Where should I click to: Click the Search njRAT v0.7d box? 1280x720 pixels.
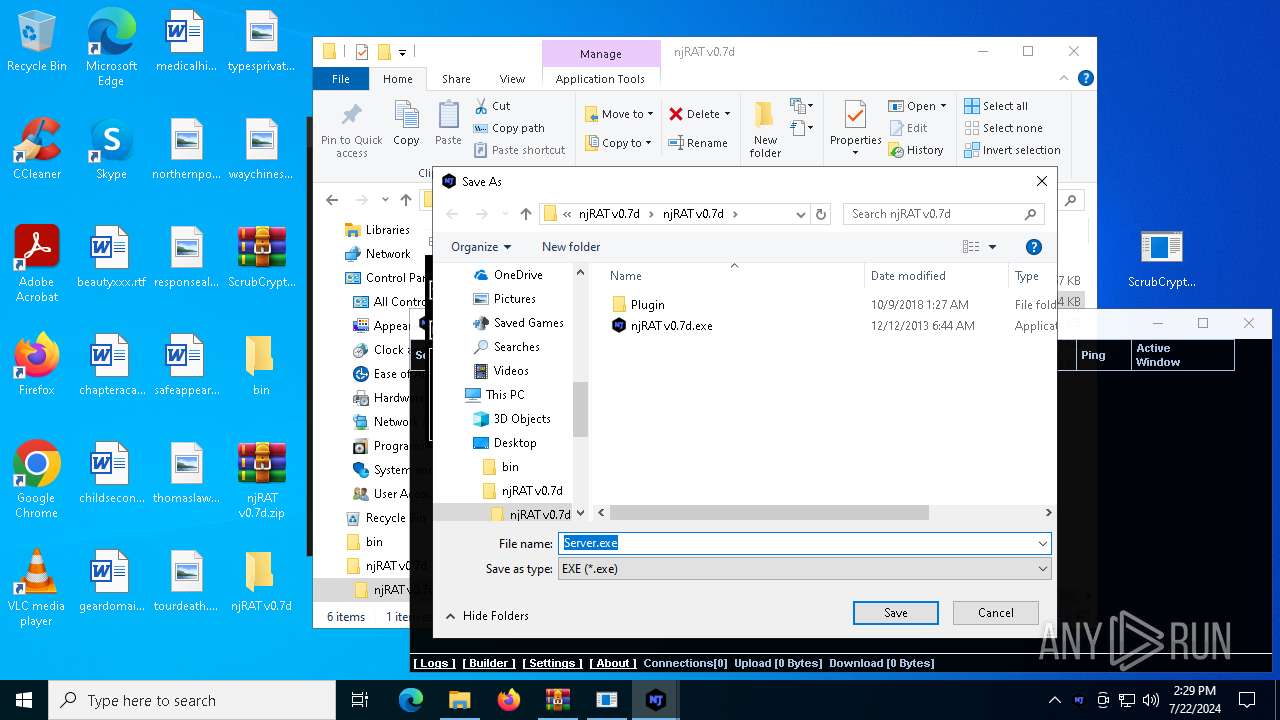[x=943, y=214]
